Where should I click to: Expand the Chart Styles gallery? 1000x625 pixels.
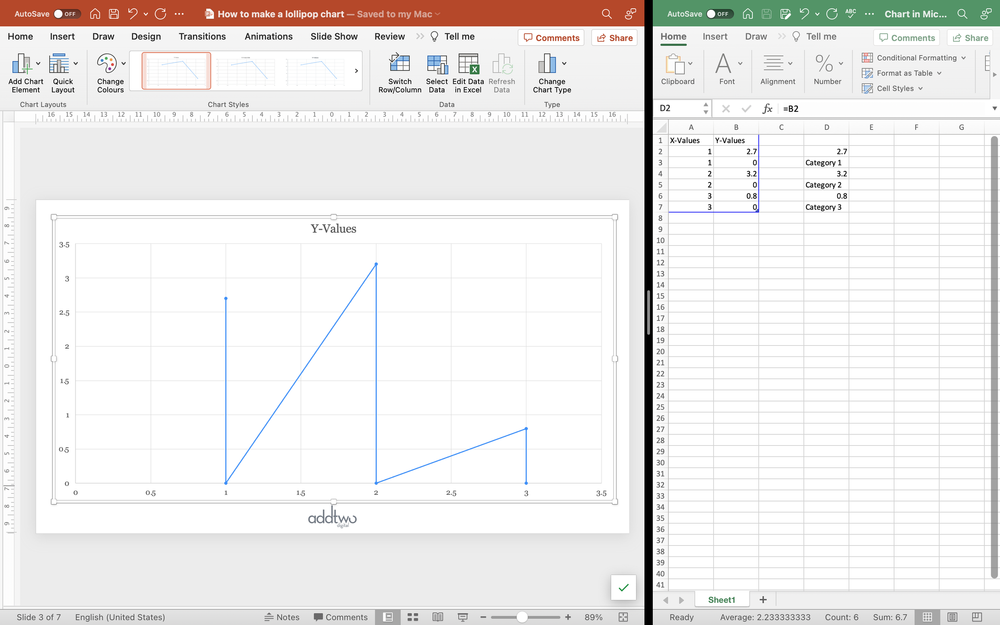(x=357, y=70)
